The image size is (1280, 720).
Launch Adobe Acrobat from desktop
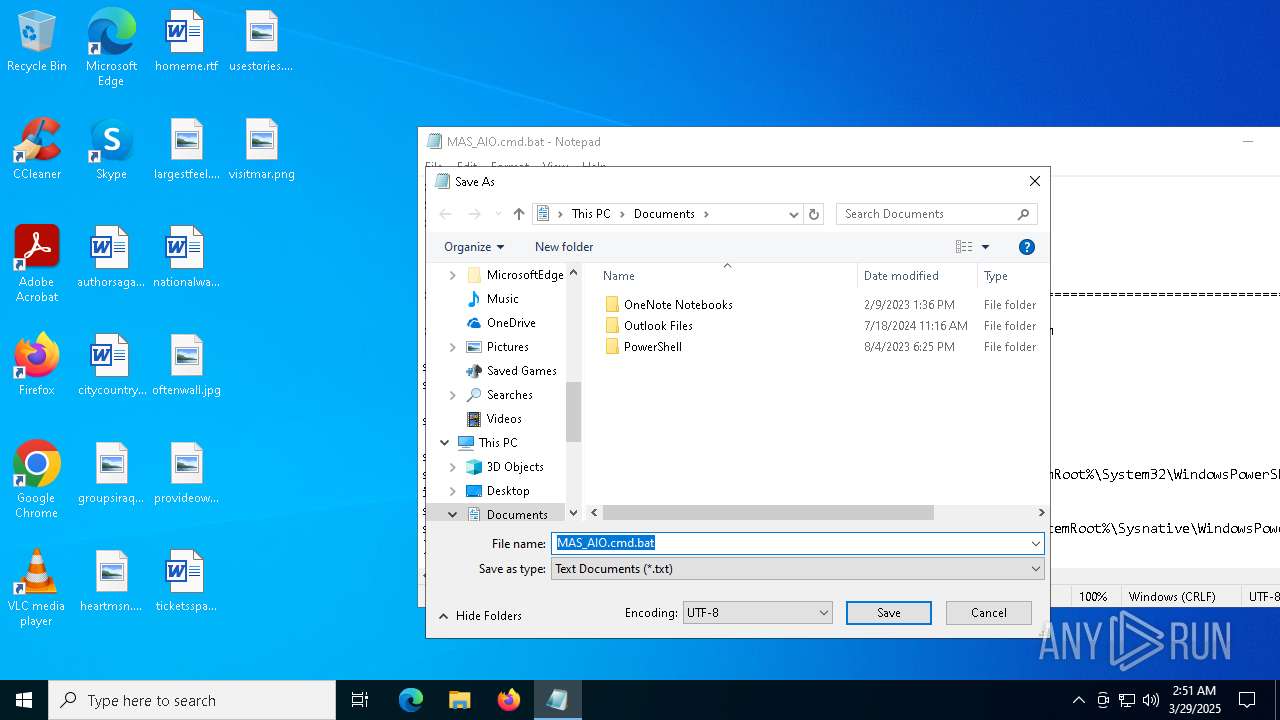(x=37, y=264)
